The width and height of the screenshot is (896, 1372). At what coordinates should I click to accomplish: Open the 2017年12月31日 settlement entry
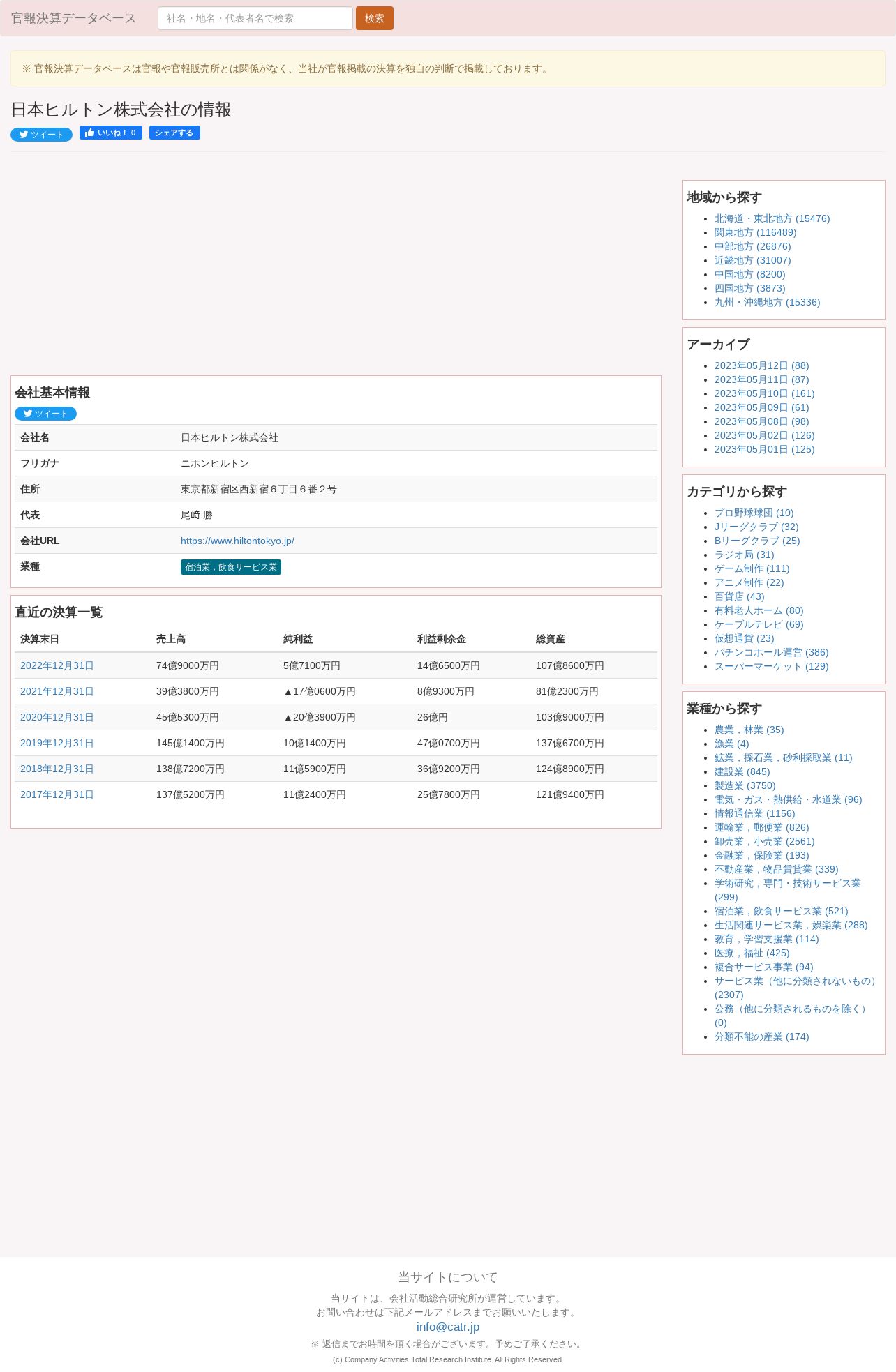[x=57, y=794]
